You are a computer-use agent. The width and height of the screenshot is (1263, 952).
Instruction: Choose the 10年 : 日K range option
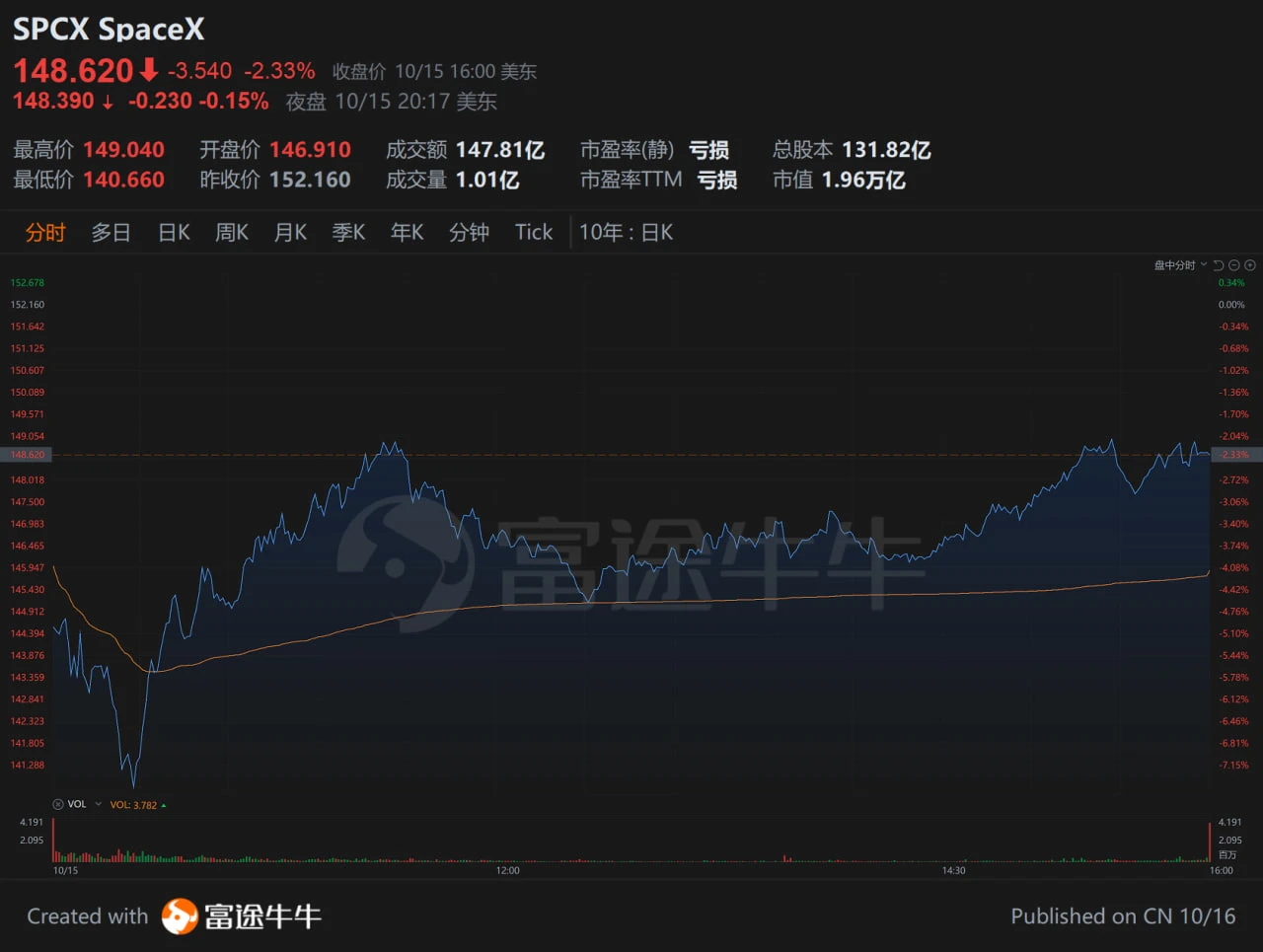[626, 233]
